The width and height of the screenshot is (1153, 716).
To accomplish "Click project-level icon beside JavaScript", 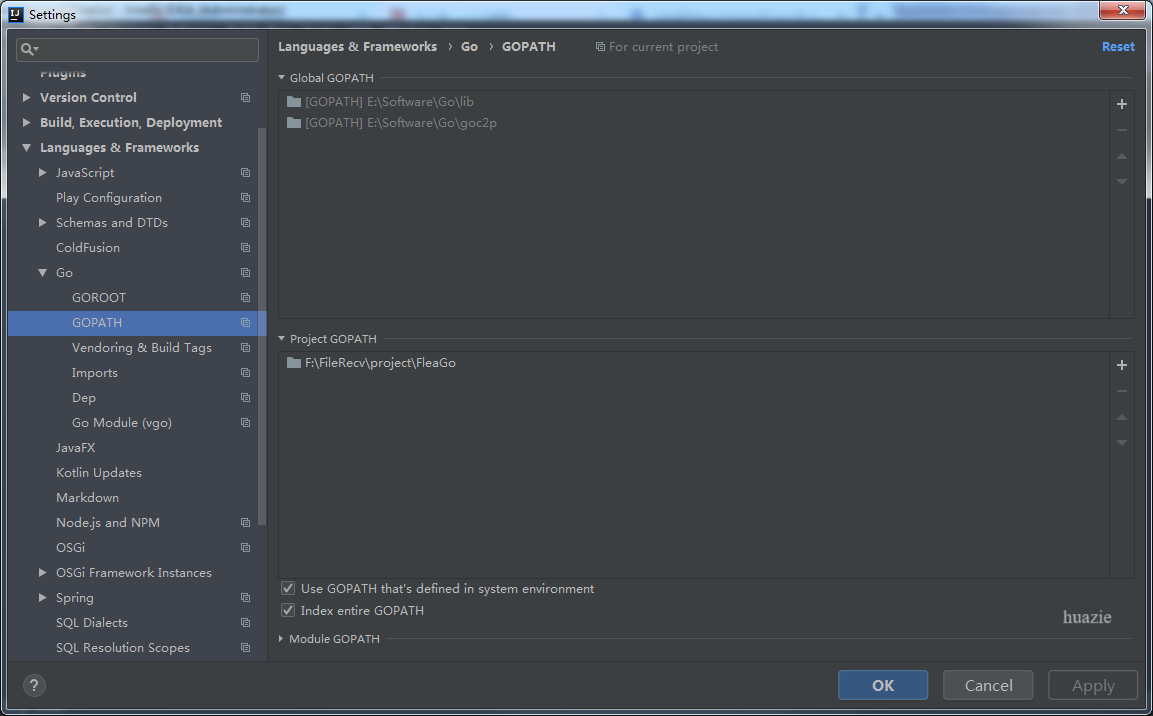I will point(246,173).
